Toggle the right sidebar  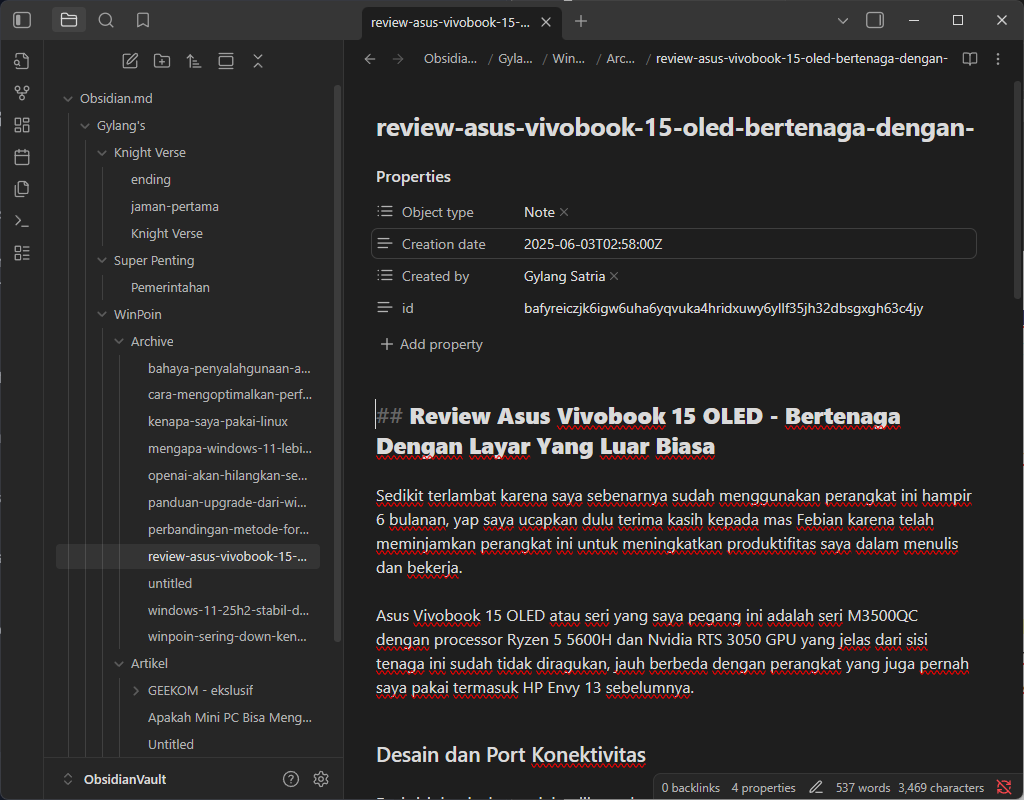(875, 20)
